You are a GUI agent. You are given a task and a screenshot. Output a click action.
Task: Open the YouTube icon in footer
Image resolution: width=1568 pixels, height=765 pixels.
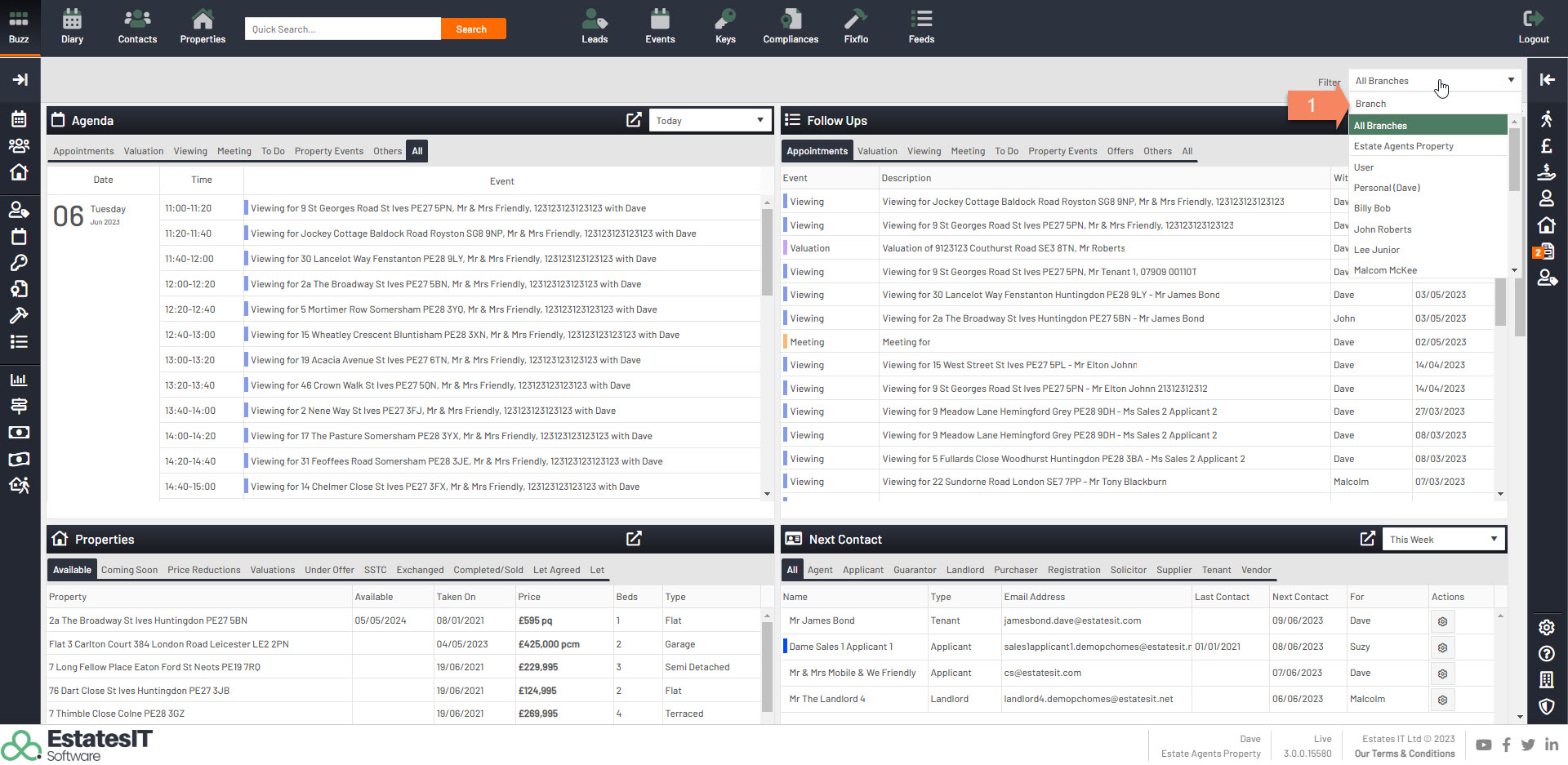tap(1483, 745)
